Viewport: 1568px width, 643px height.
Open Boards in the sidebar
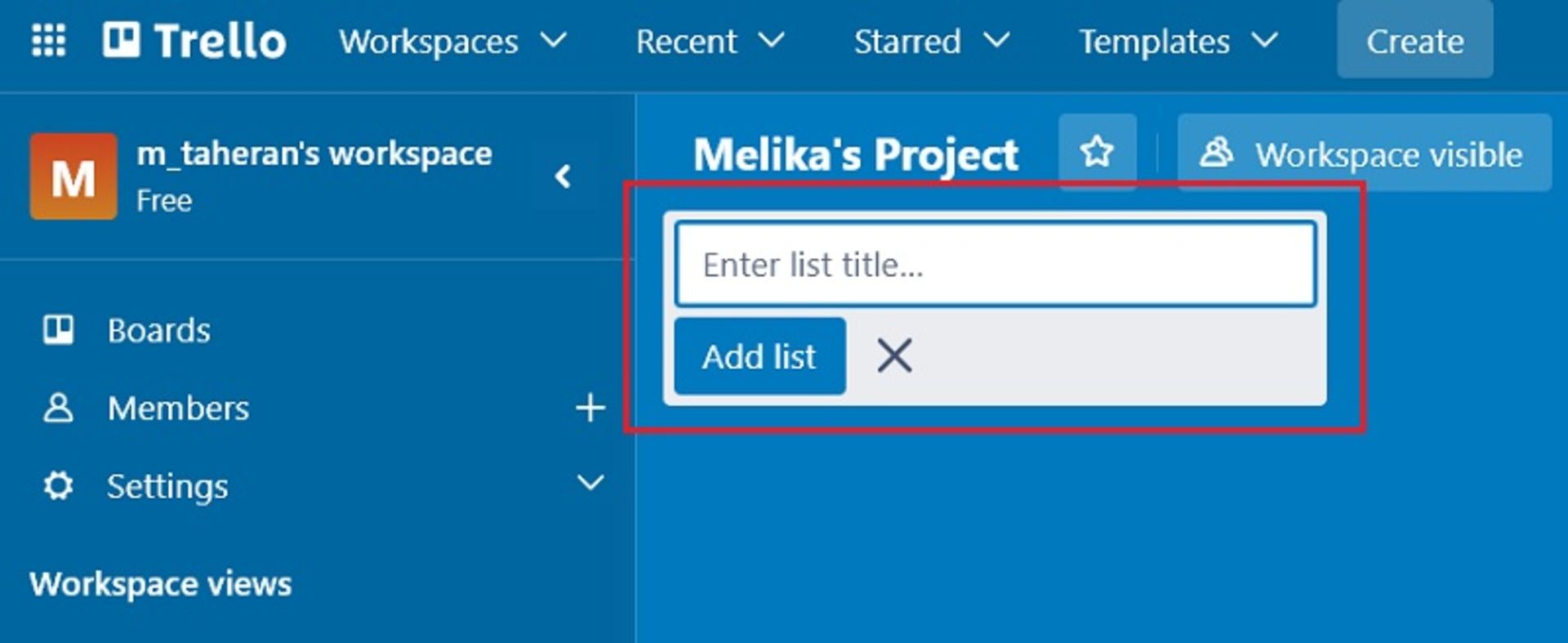pyautogui.click(x=158, y=330)
